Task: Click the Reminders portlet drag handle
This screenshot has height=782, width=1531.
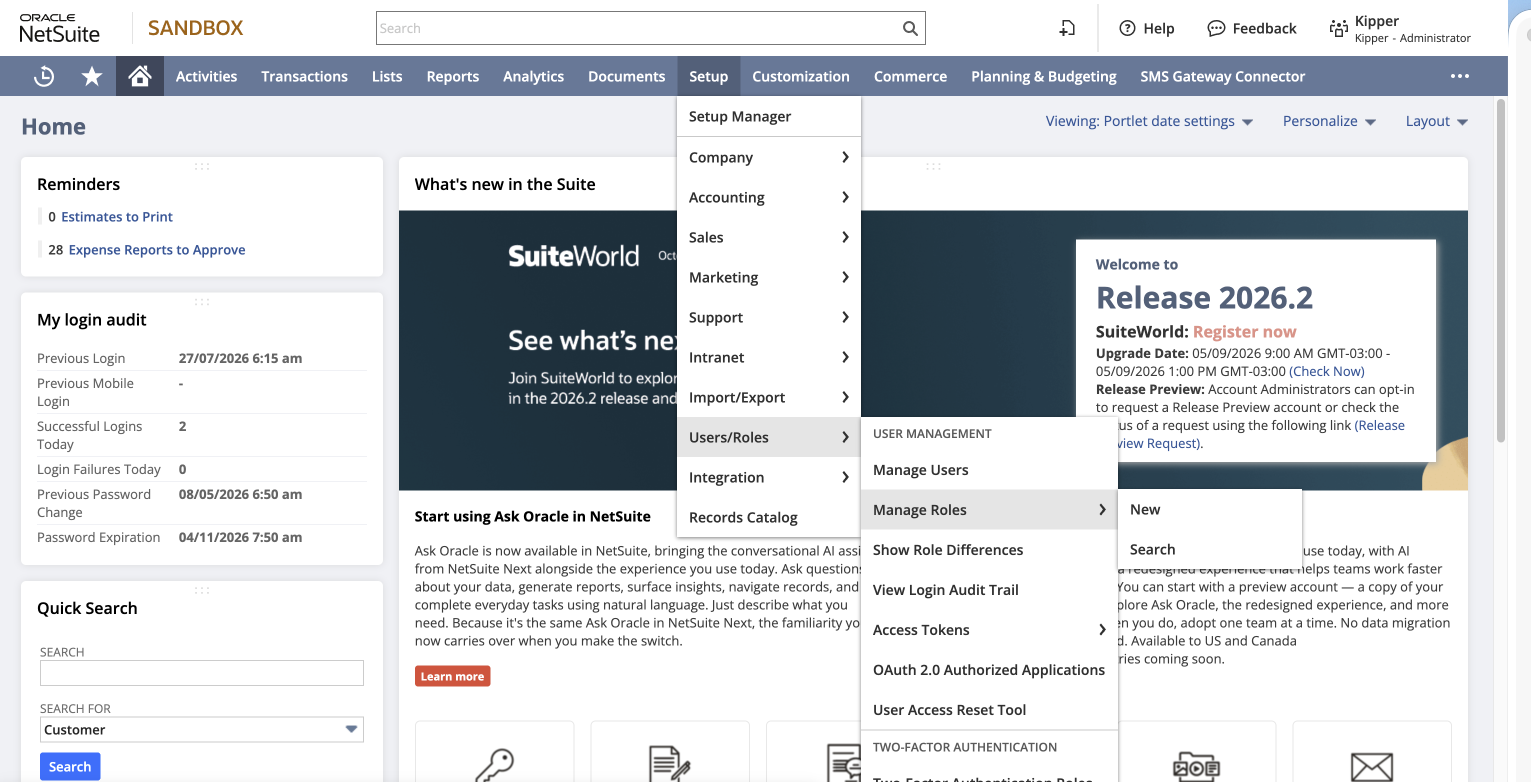Action: [x=202, y=165]
